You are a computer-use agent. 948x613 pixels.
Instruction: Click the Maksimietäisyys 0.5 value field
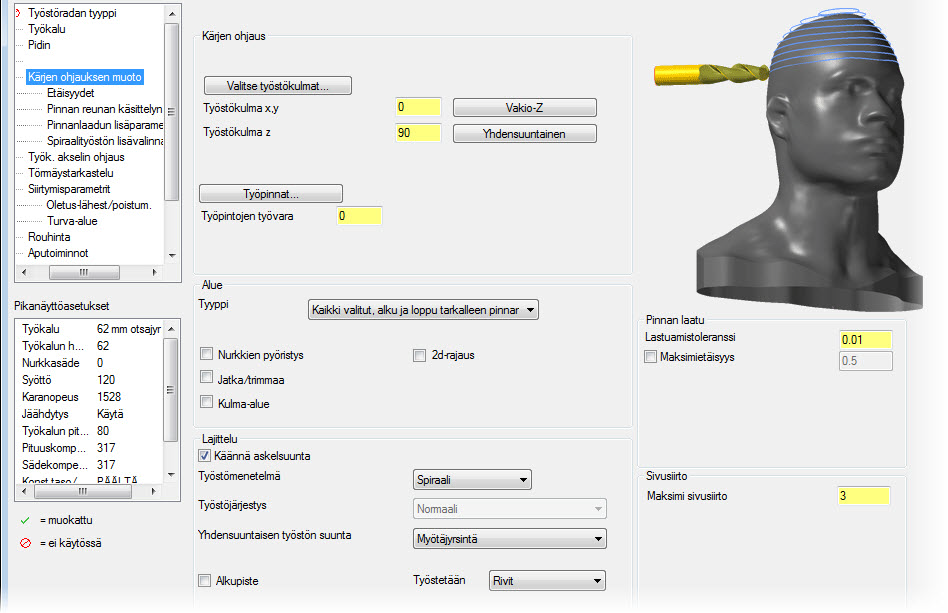(x=866, y=361)
